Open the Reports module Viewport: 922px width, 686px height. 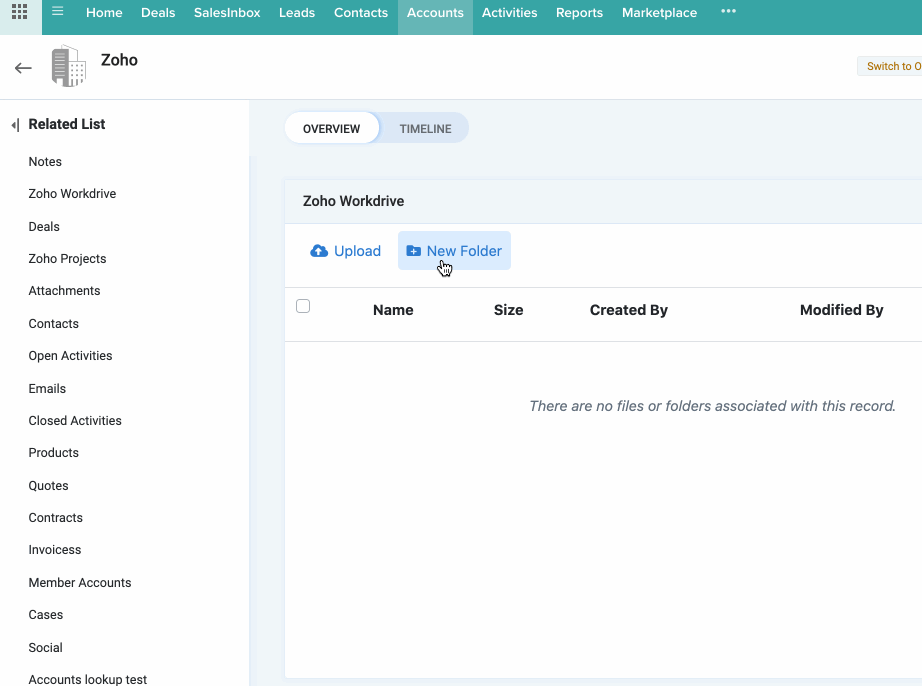click(580, 12)
